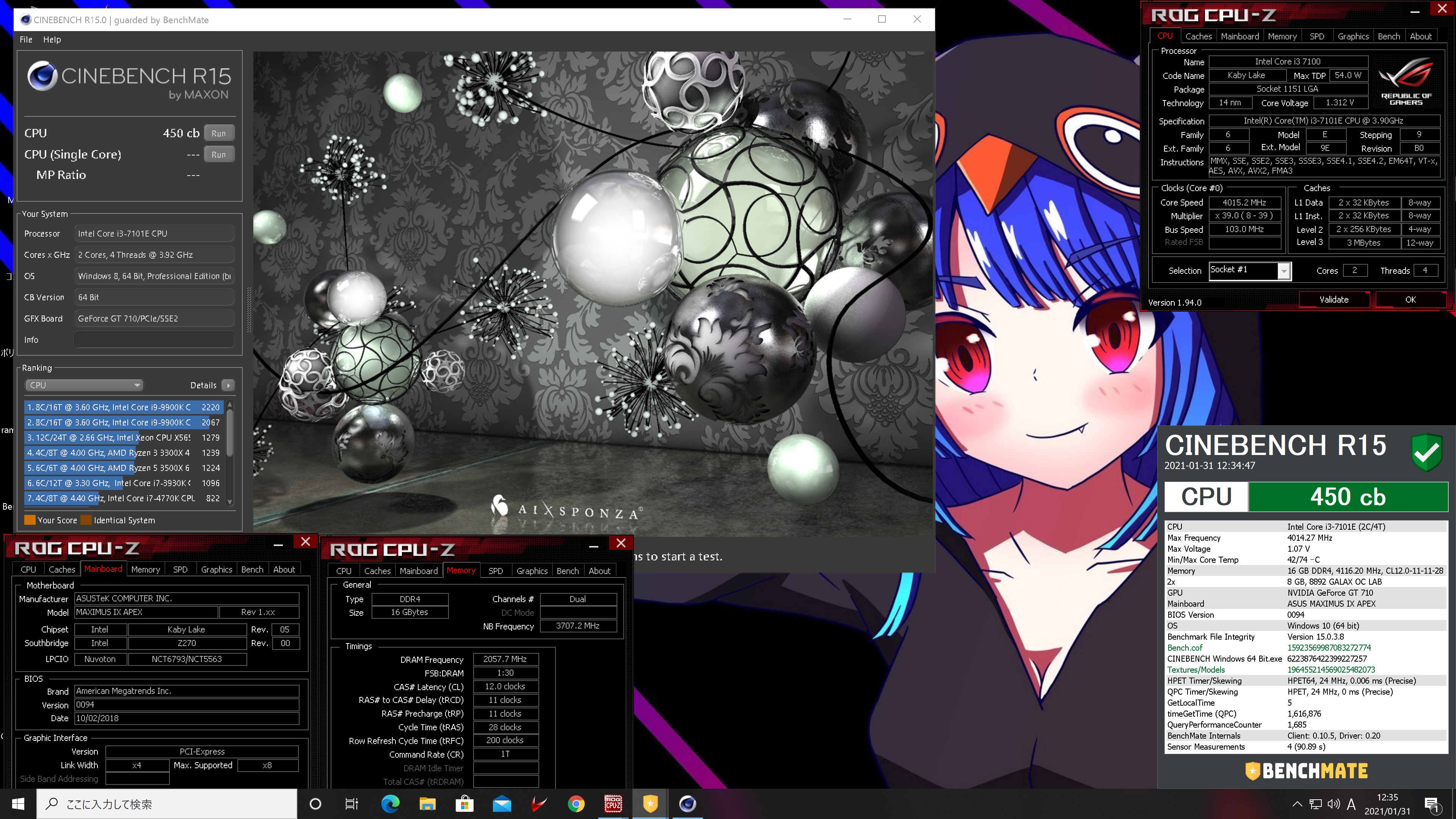Click the Info field in Your System
Viewport: 1456px width, 819px height.
(154, 340)
